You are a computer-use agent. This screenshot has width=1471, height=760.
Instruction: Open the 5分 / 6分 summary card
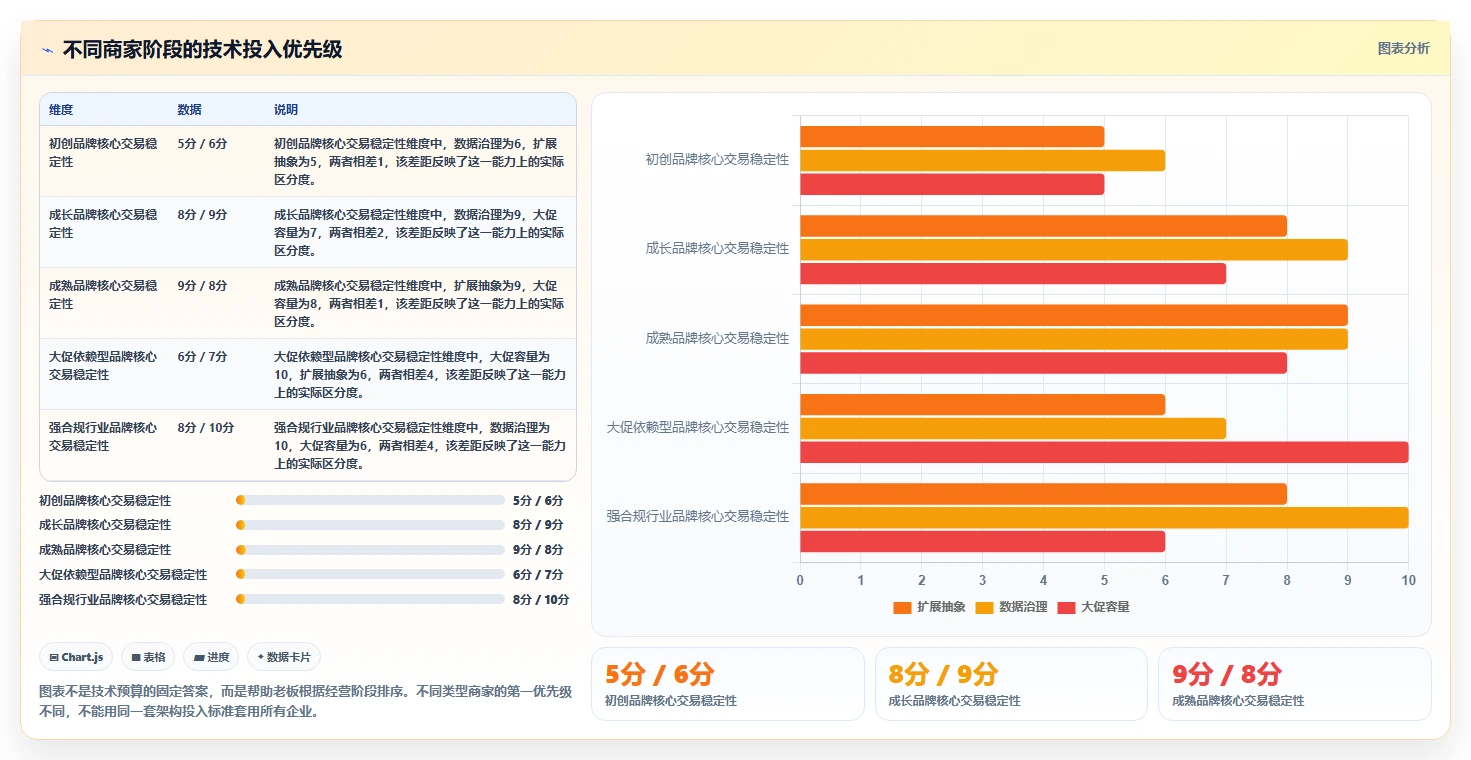728,684
